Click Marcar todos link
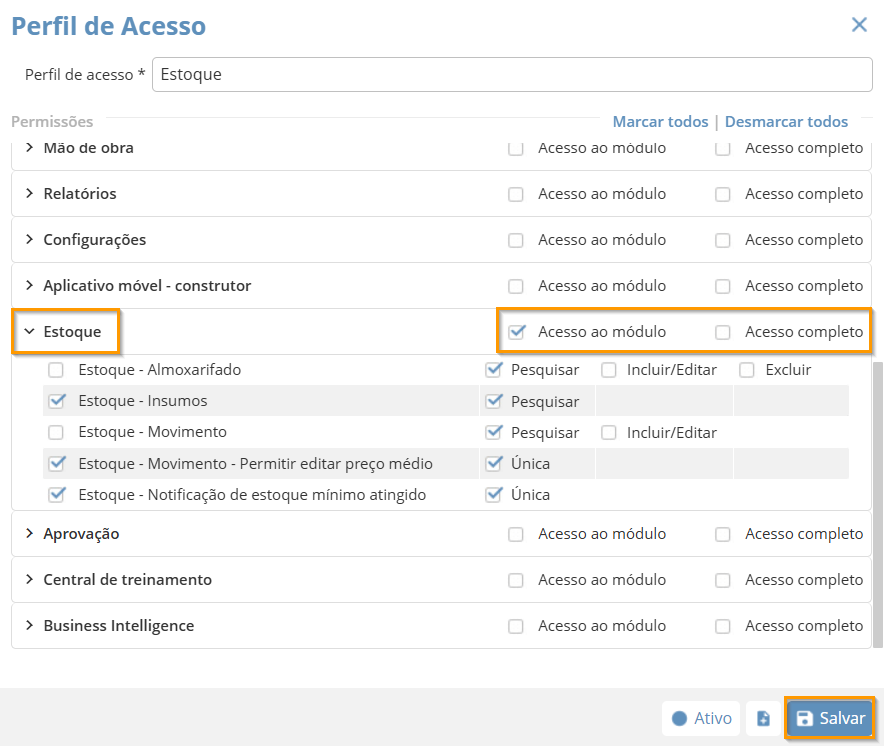This screenshot has height=746, width=884. click(x=660, y=122)
